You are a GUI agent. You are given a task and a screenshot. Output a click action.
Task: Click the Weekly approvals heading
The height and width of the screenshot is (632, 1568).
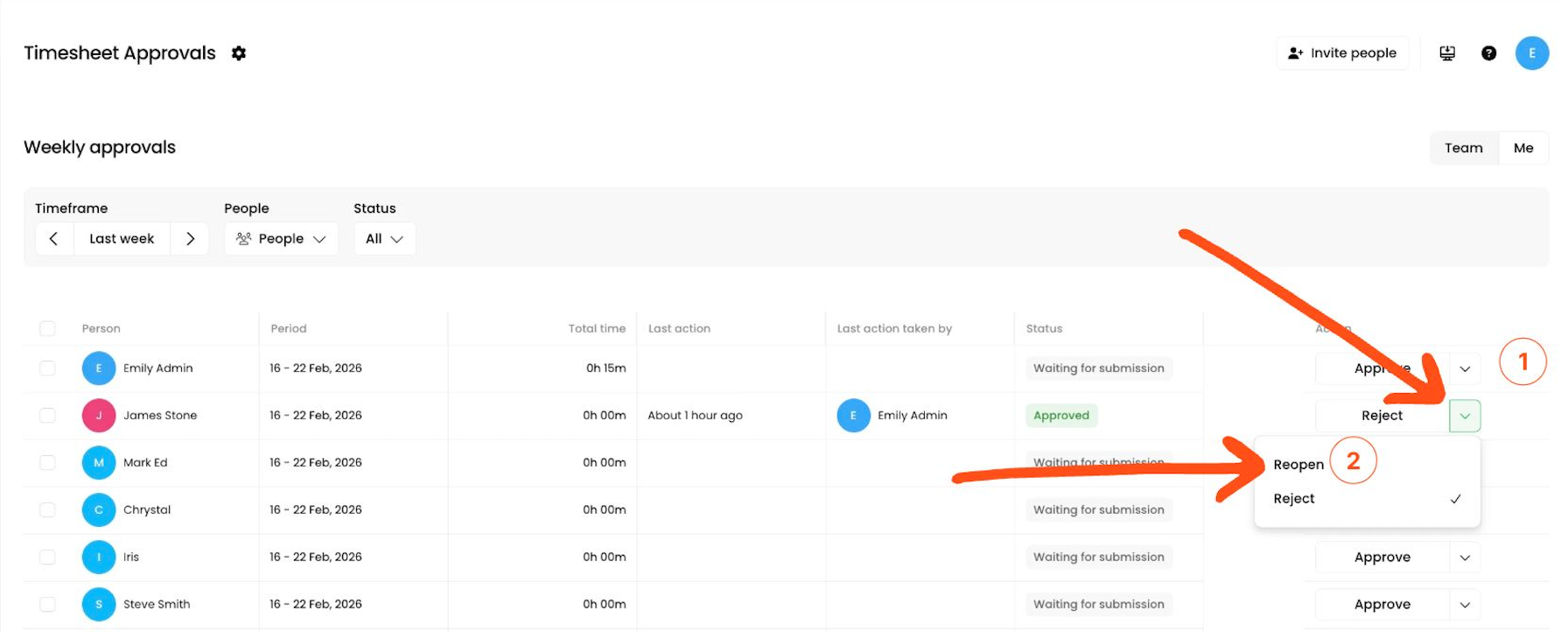(x=100, y=147)
